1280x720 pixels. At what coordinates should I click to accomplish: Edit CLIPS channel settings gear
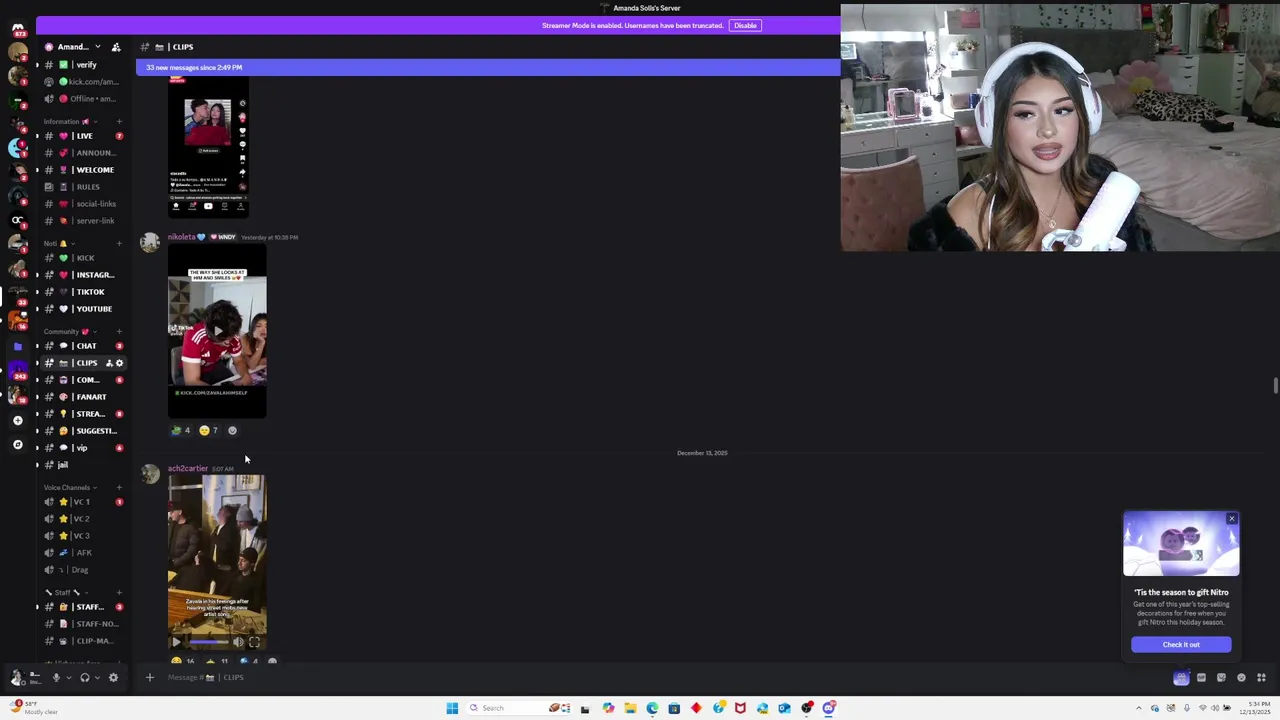point(119,363)
